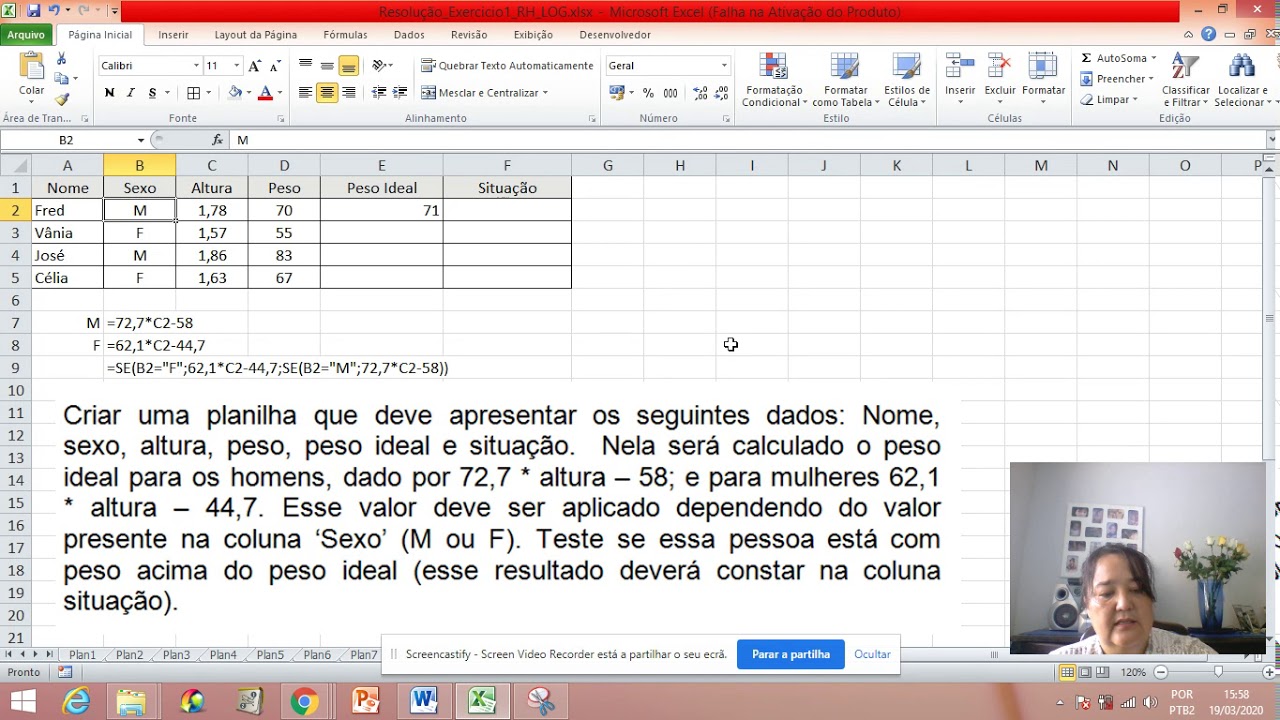This screenshot has height=720, width=1280.
Task: Click the formula bar input showing M
Action: pyautogui.click(x=750, y=140)
